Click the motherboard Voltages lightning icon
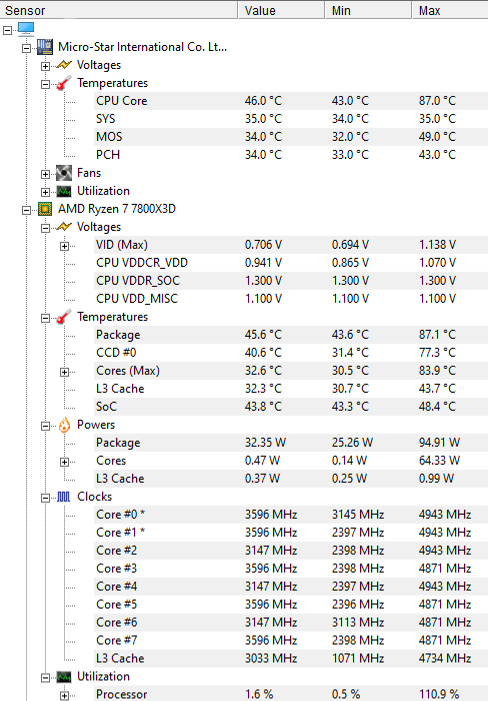The height and width of the screenshot is (701, 488). point(64,65)
